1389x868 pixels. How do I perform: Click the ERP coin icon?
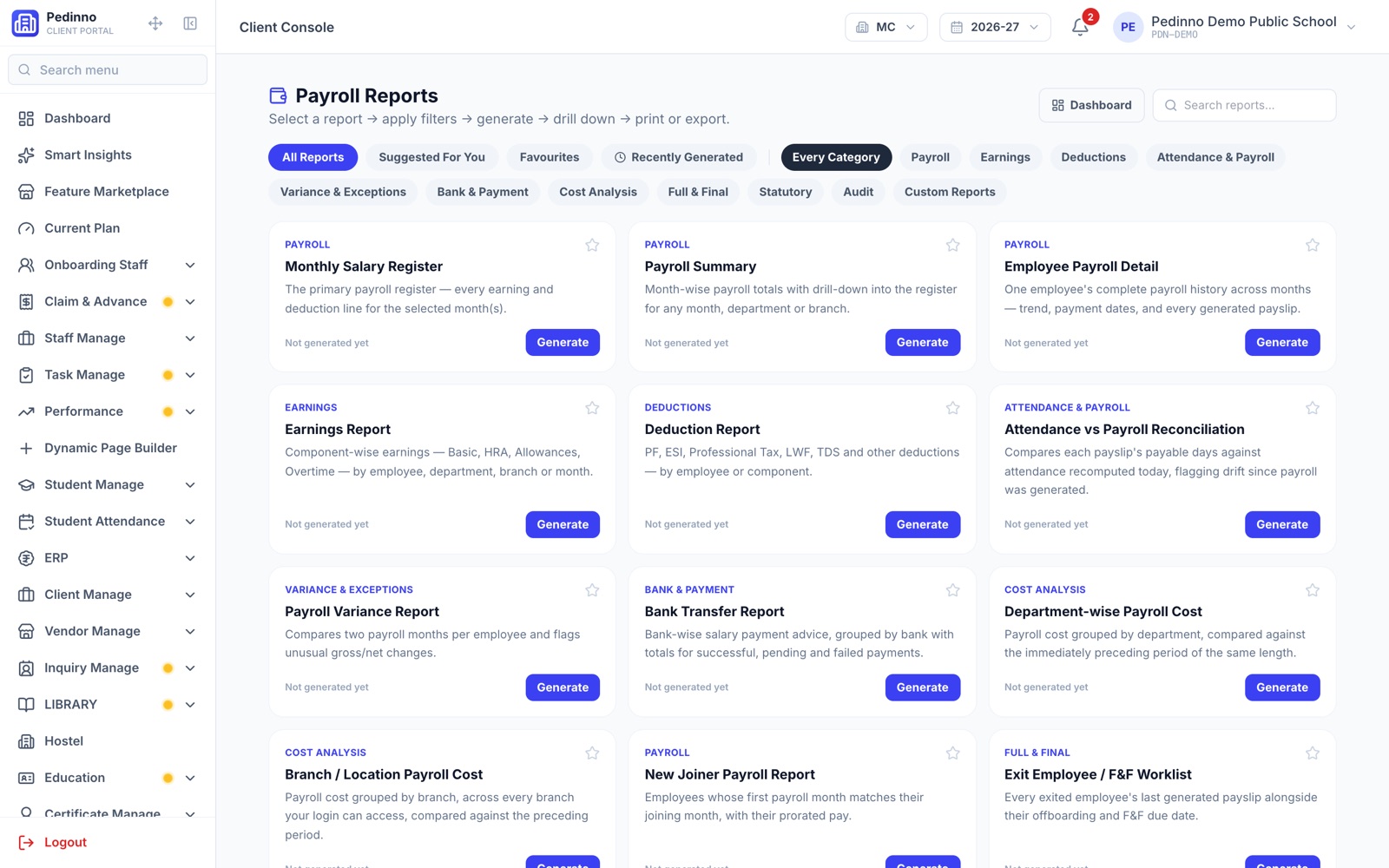click(26, 558)
